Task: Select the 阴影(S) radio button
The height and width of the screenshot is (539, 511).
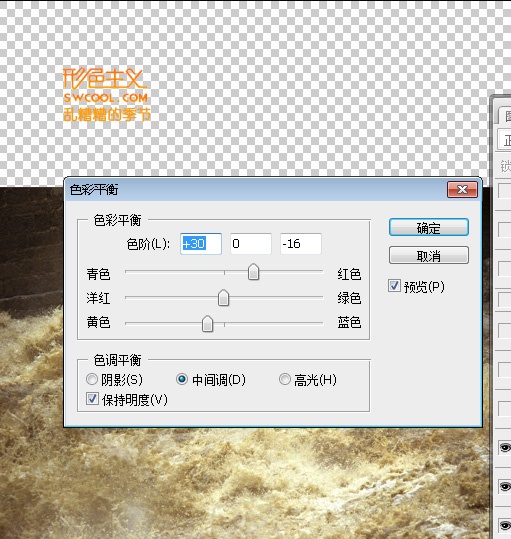Action: (x=92, y=379)
